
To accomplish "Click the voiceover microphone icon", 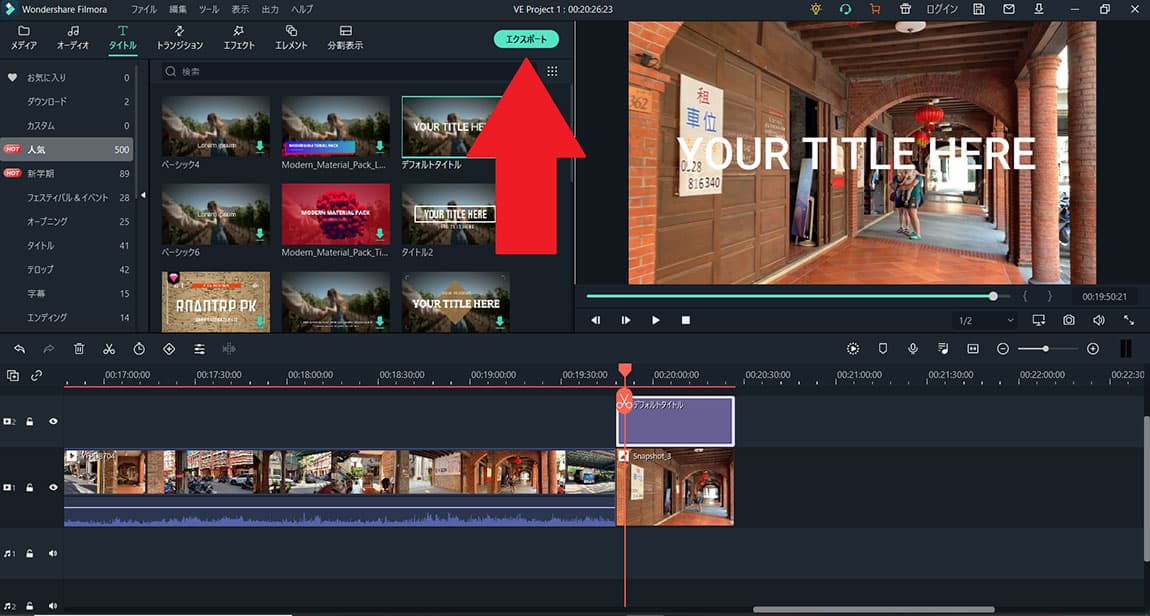I will (x=913, y=349).
